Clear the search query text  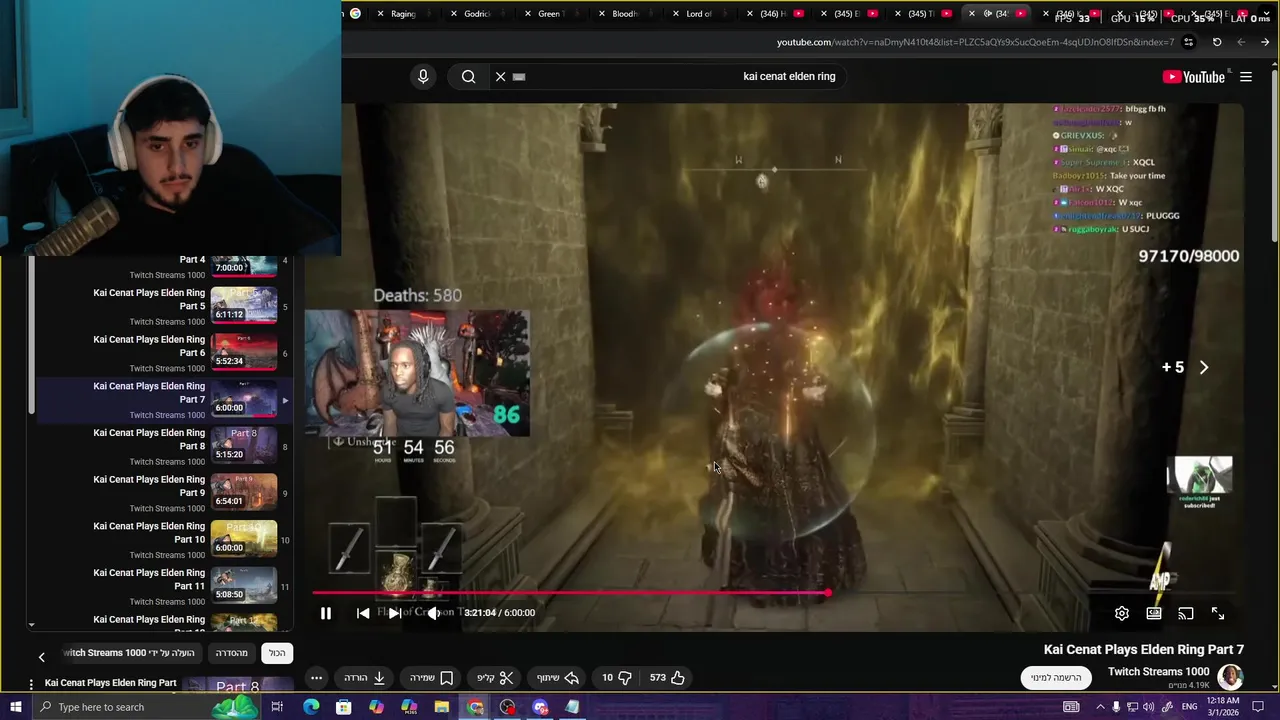(501, 76)
